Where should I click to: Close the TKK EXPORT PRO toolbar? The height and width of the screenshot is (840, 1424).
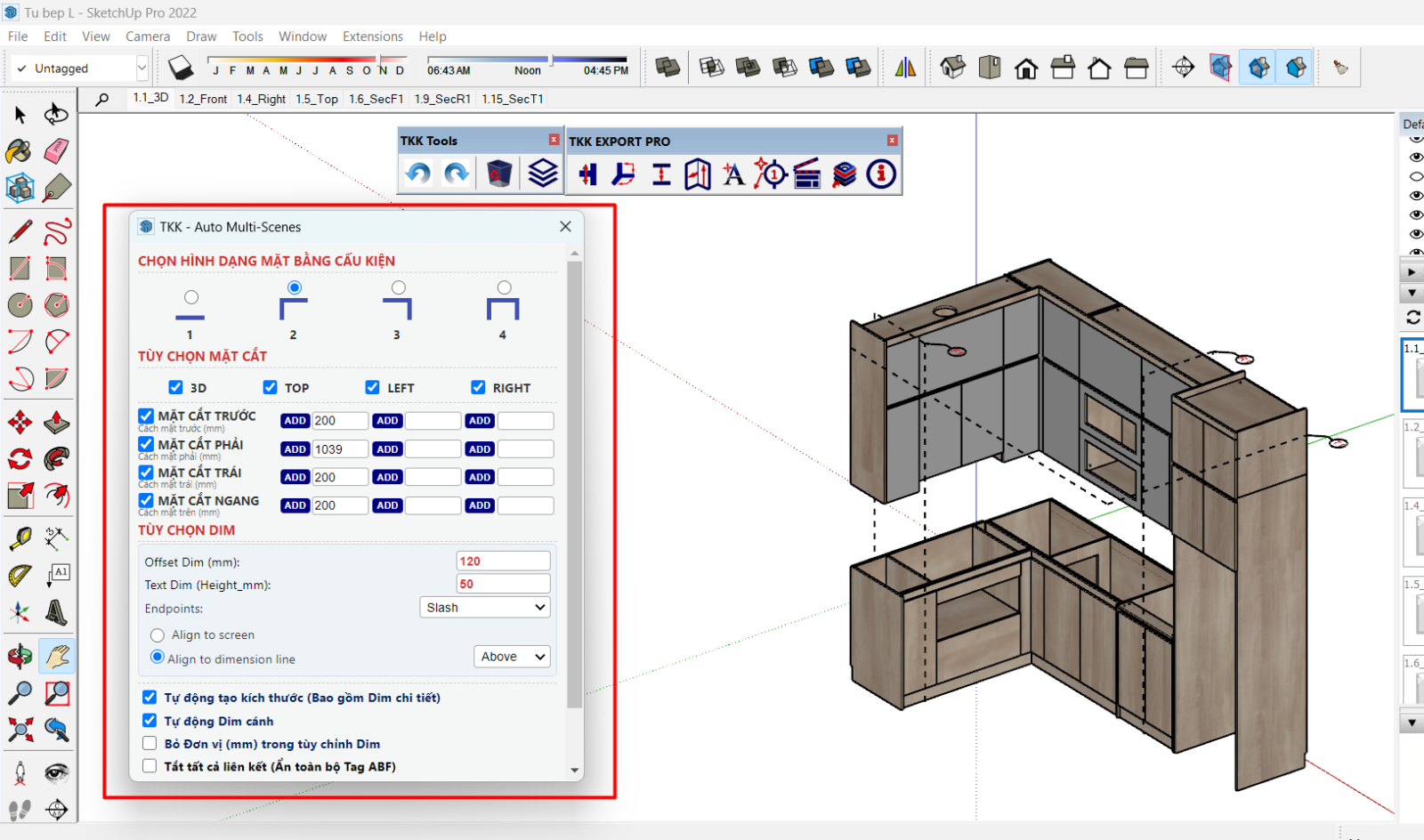pyautogui.click(x=892, y=141)
